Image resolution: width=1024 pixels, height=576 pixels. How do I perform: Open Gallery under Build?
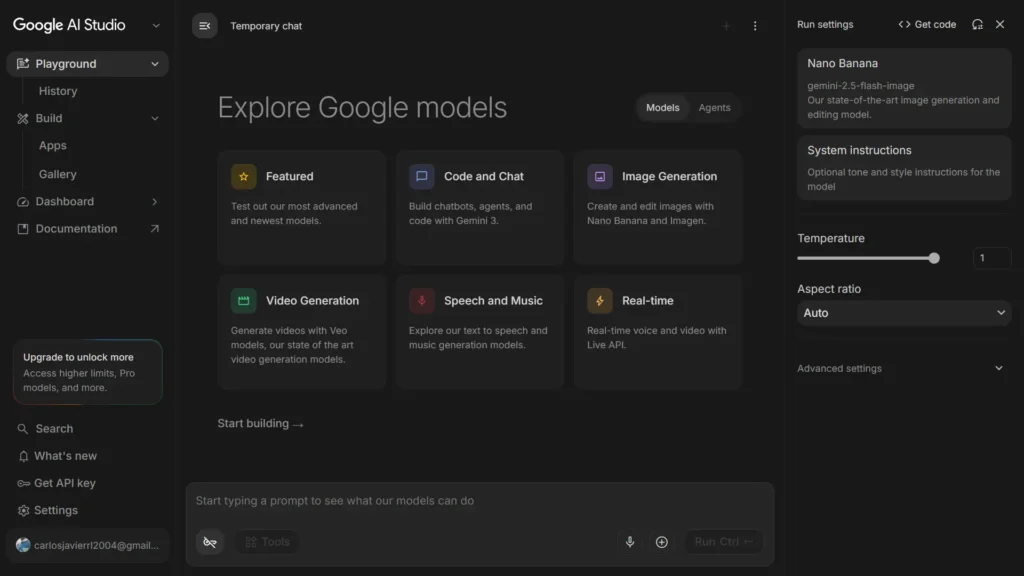tap(57, 174)
